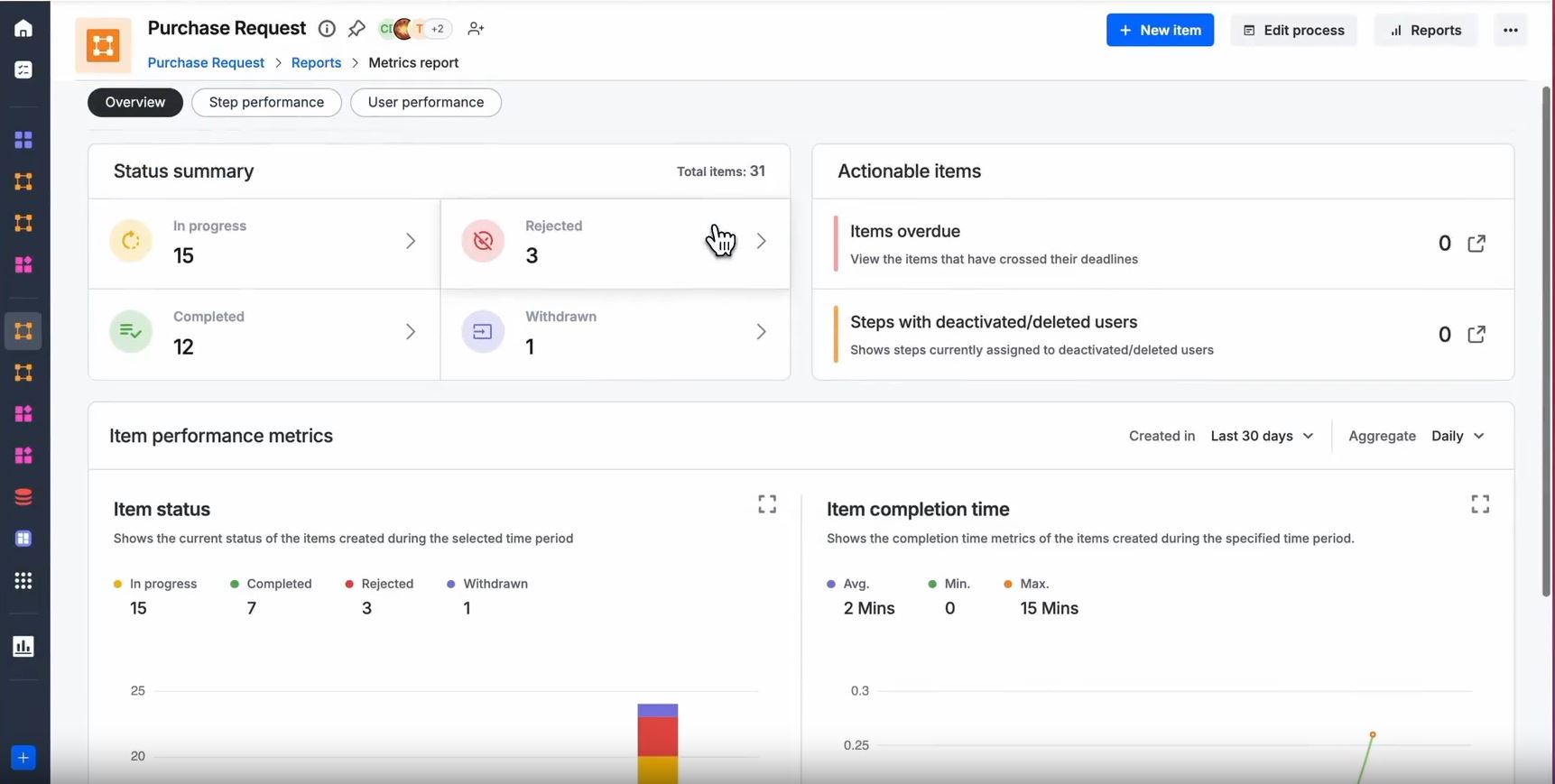Open Items overdue external link icon
This screenshot has width=1555, height=784.
click(x=1476, y=244)
